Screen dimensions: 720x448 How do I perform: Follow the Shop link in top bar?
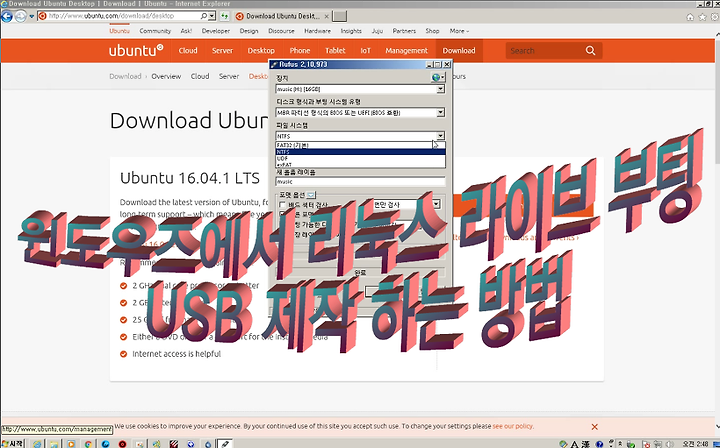pos(432,31)
